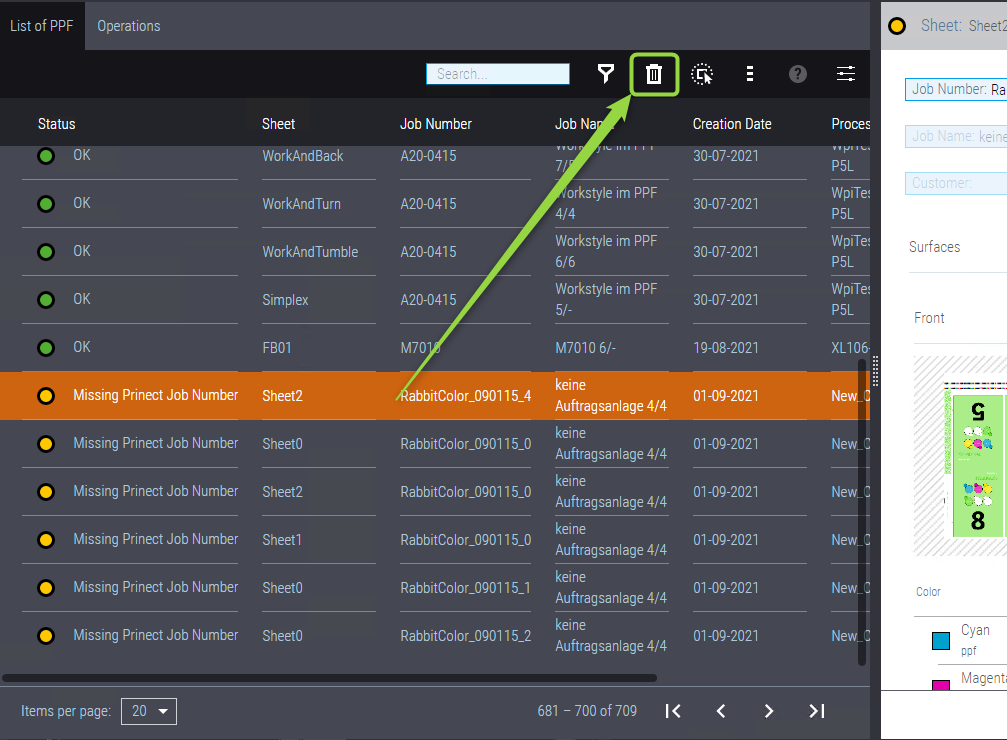
Task: Sort by Creation Date column header
Action: coord(731,124)
